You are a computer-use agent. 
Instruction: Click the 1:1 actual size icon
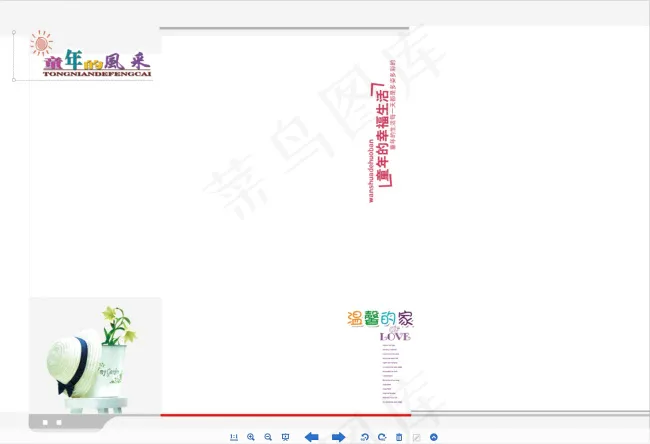234,437
